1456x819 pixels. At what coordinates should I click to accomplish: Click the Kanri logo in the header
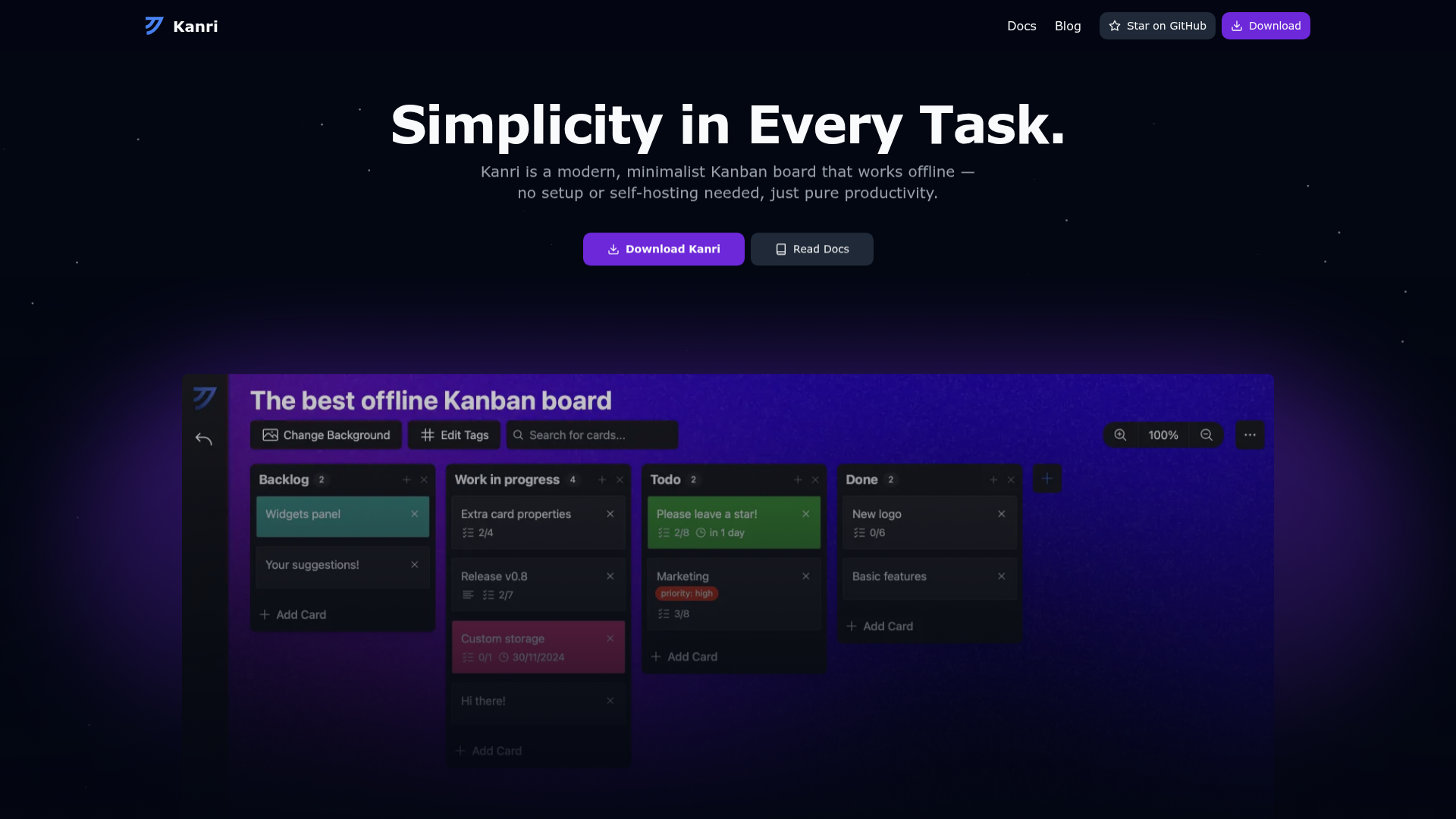[181, 26]
